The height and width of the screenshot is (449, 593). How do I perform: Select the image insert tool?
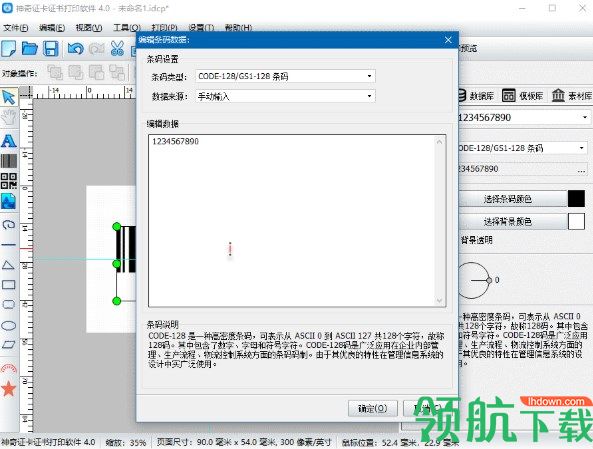coord(9,201)
